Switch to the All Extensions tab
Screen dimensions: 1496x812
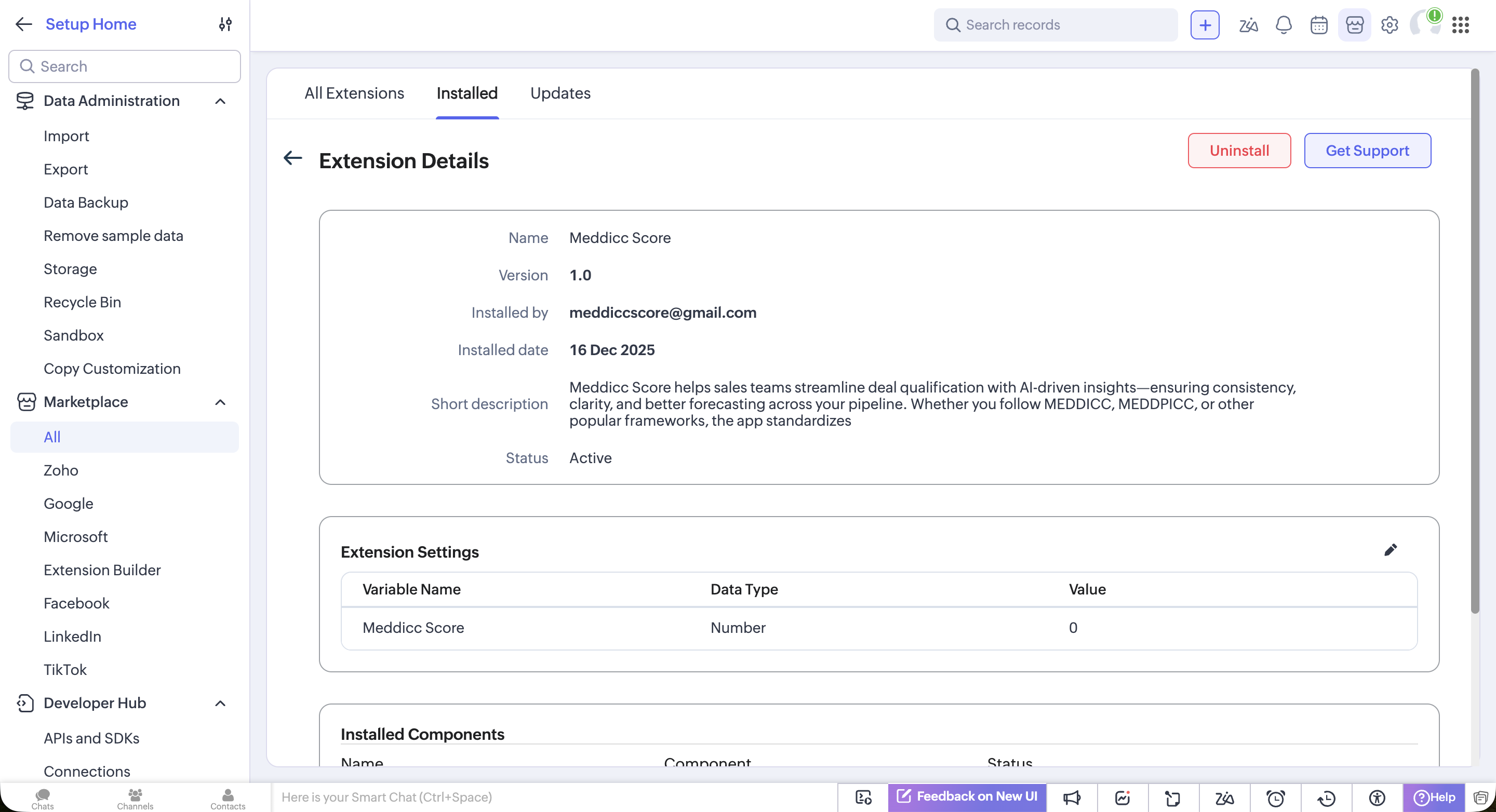tap(354, 93)
